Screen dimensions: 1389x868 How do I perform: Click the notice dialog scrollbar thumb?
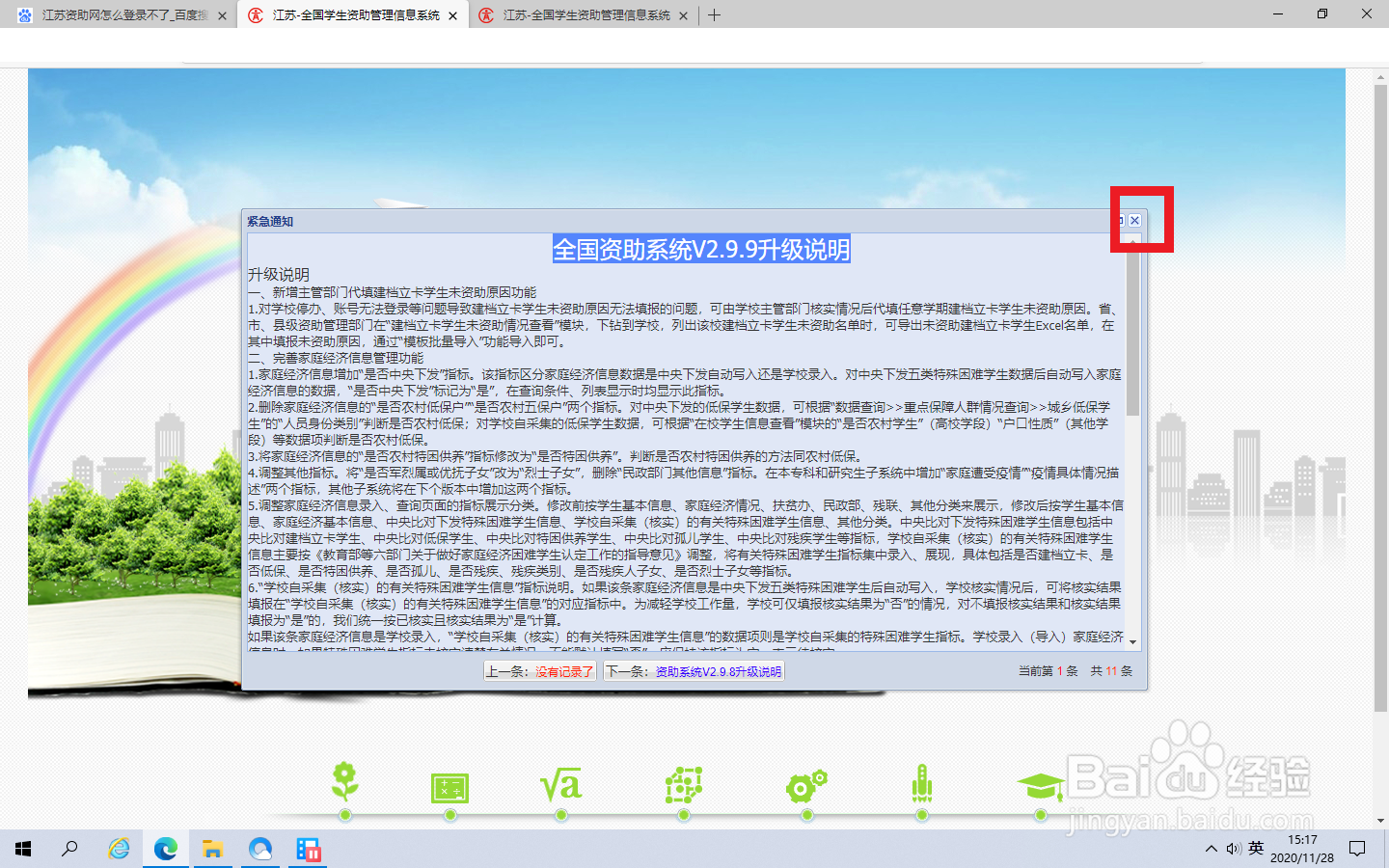1133,333
